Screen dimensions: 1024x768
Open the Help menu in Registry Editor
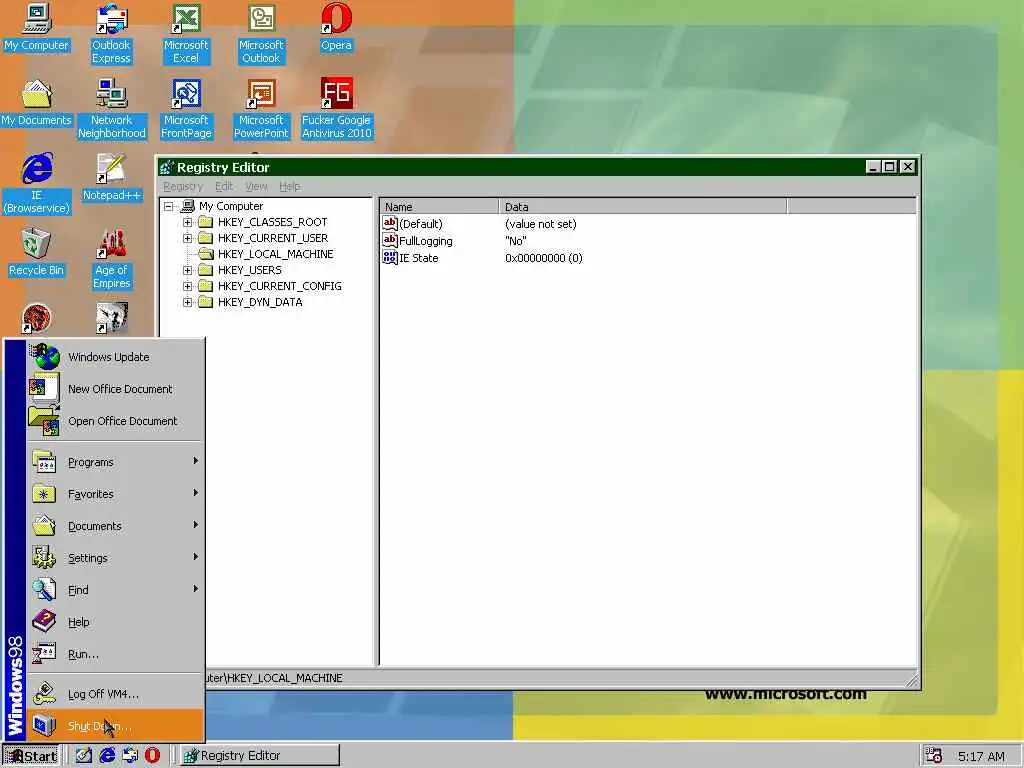click(x=289, y=187)
